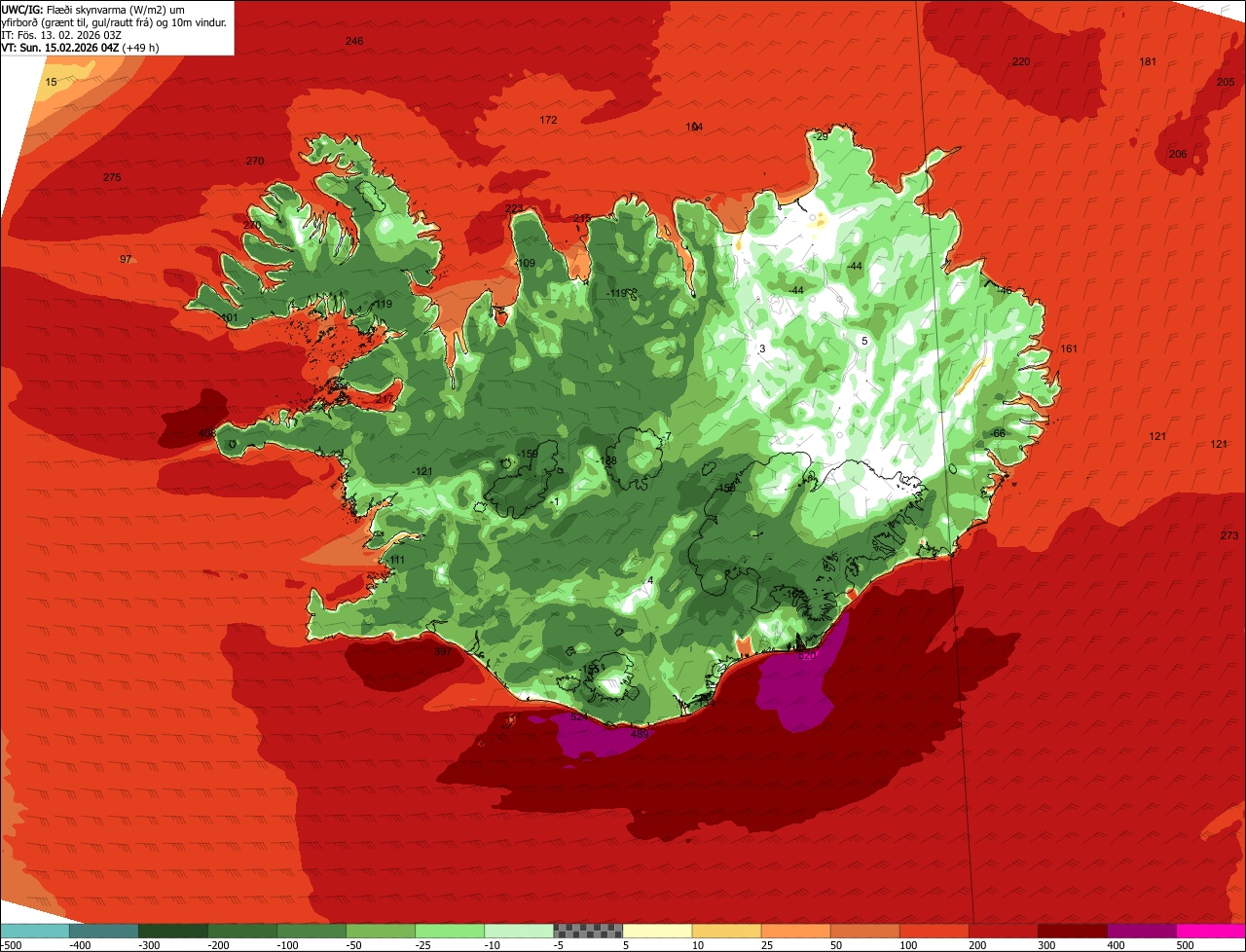Viewport: 1246px width, 952px height.
Task: Click the map value '181' in the northeast sea
Action: 1148,61
